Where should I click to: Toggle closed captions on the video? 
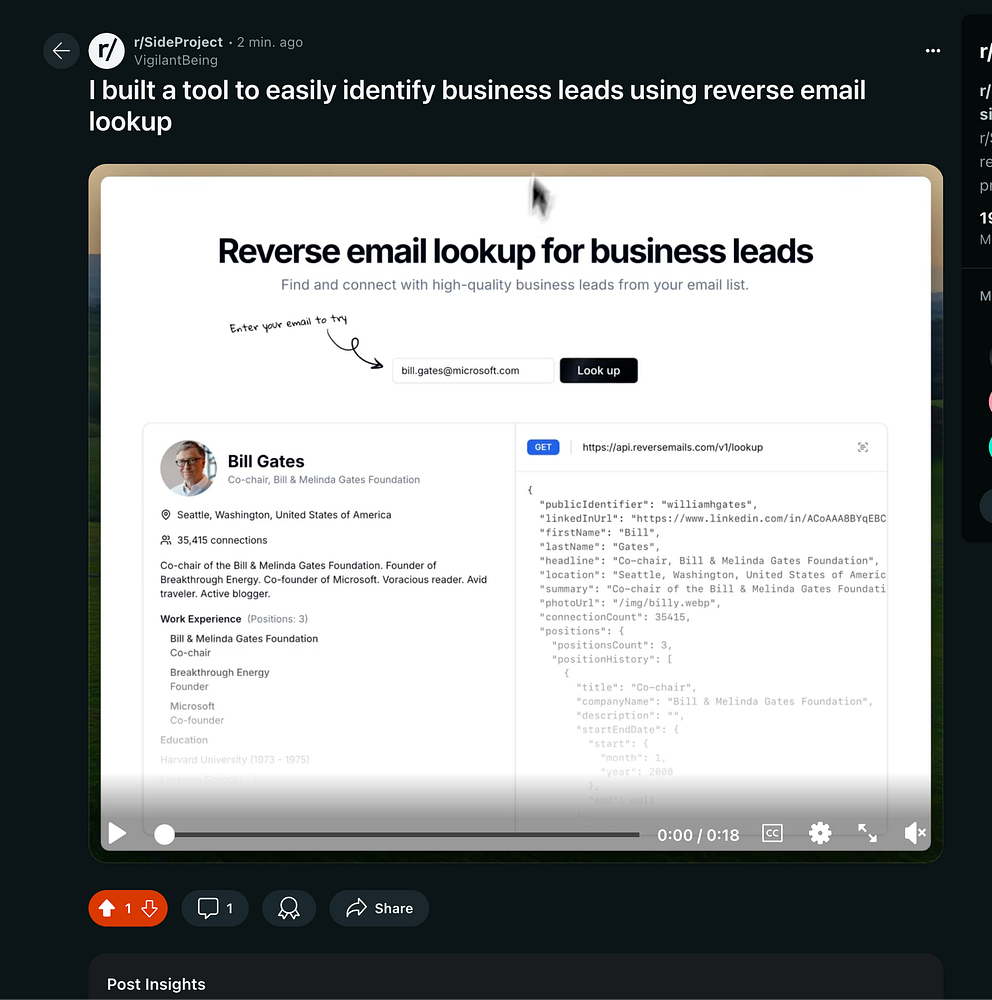[772, 833]
